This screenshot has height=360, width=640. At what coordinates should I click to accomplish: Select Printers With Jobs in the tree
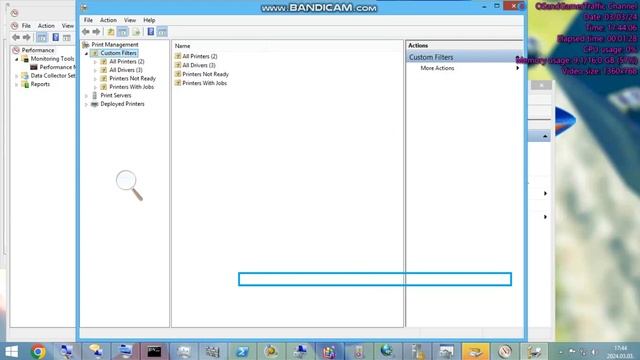131,87
